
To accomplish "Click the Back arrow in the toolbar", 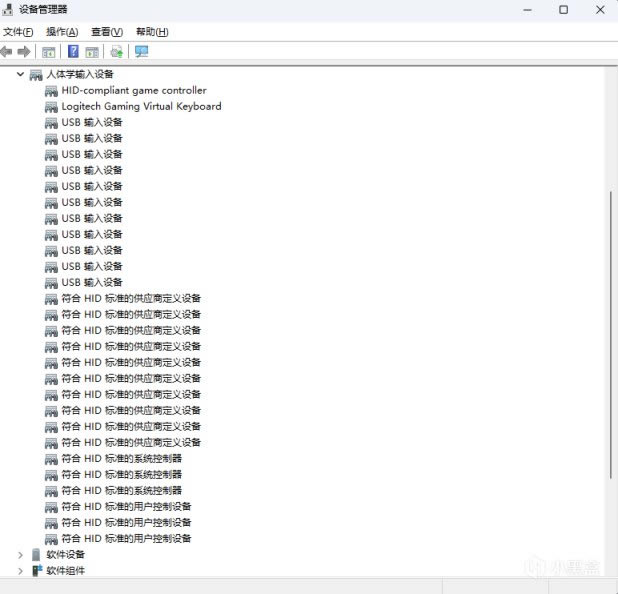I will [7, 51].
